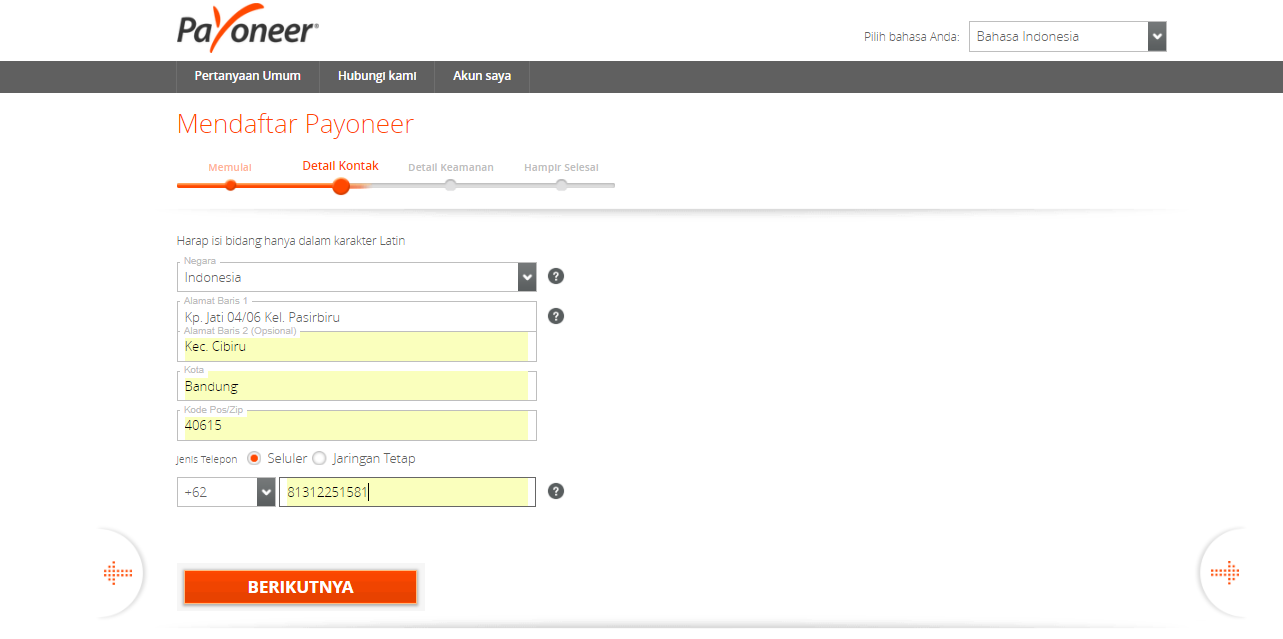Open the Bahasa Indonesia language dropdown
This screenshot has height=639, width=1283.
tap(1067, 37)
